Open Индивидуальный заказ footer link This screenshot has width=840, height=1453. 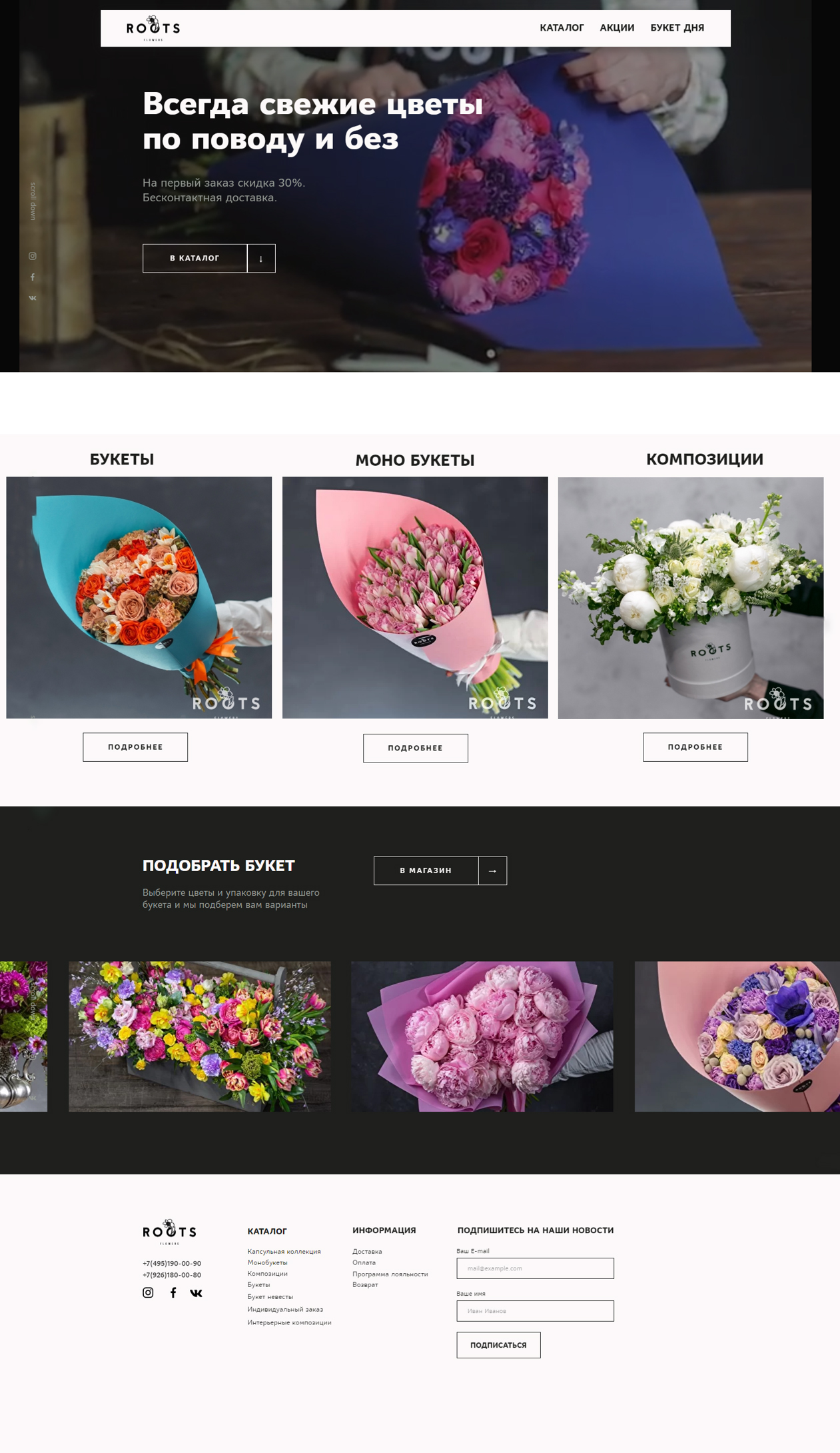[285, 1310]
